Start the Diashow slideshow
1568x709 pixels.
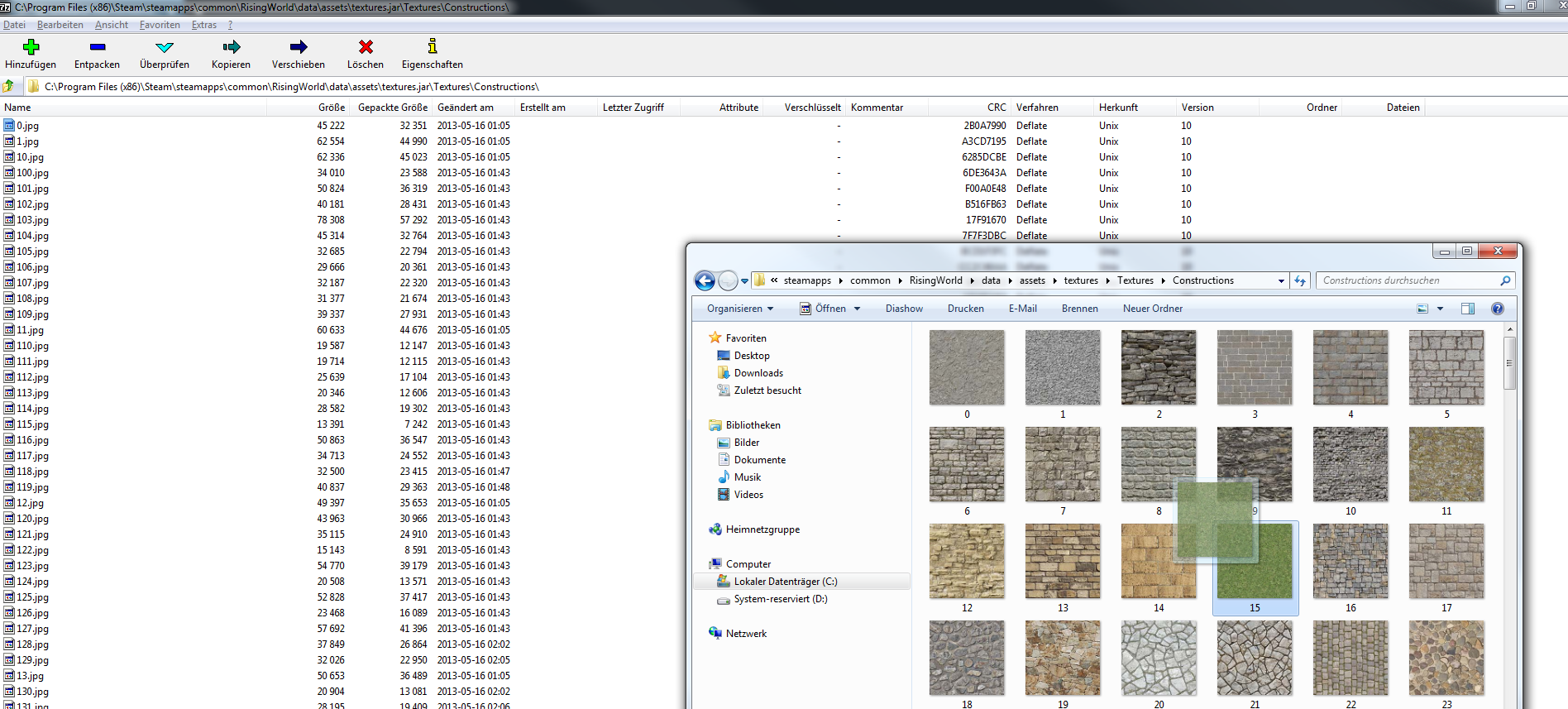[x=904, y=309]
